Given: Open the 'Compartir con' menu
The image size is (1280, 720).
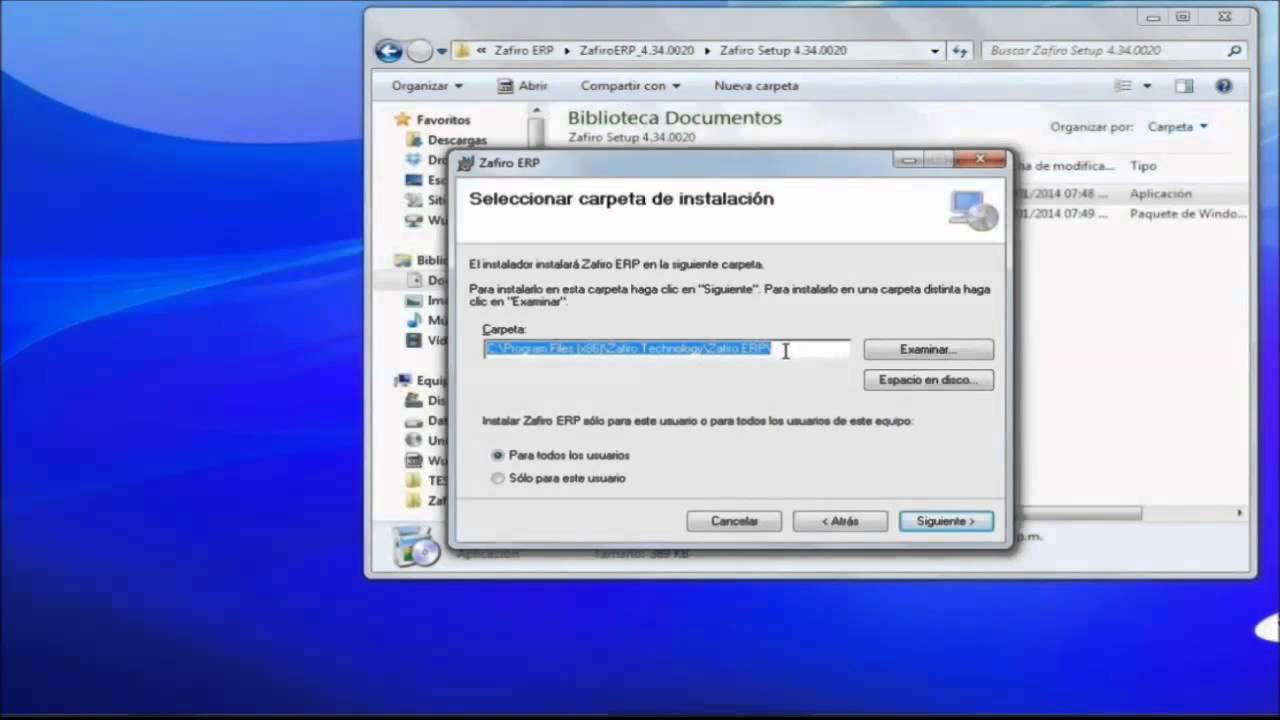Looking at the screenshot, I should click(630, 86).
